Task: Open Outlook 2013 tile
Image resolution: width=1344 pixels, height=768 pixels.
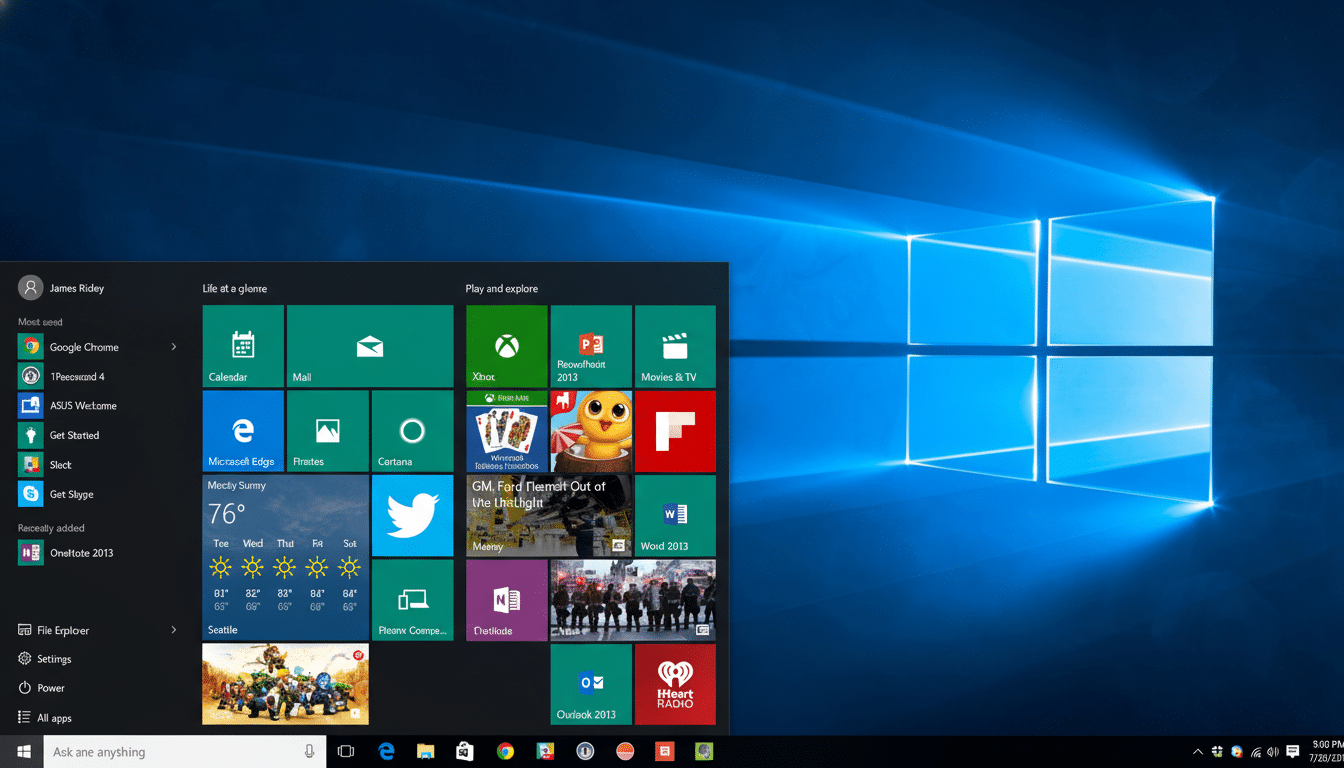Action: (590, 684)
